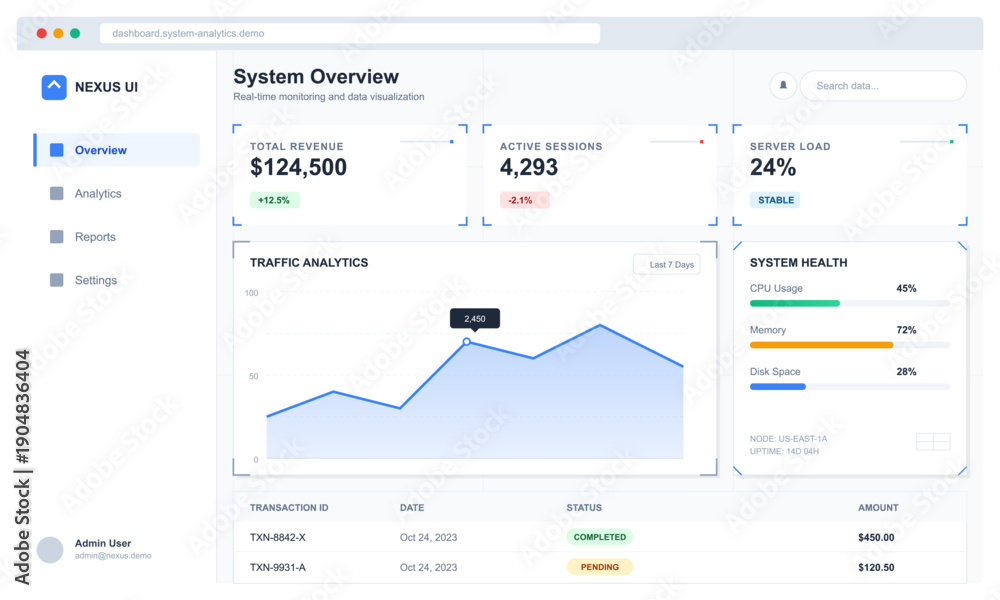Click the CPU Usage green progress bar
The width and height of the screenshot is (1000, 600).
795,304
